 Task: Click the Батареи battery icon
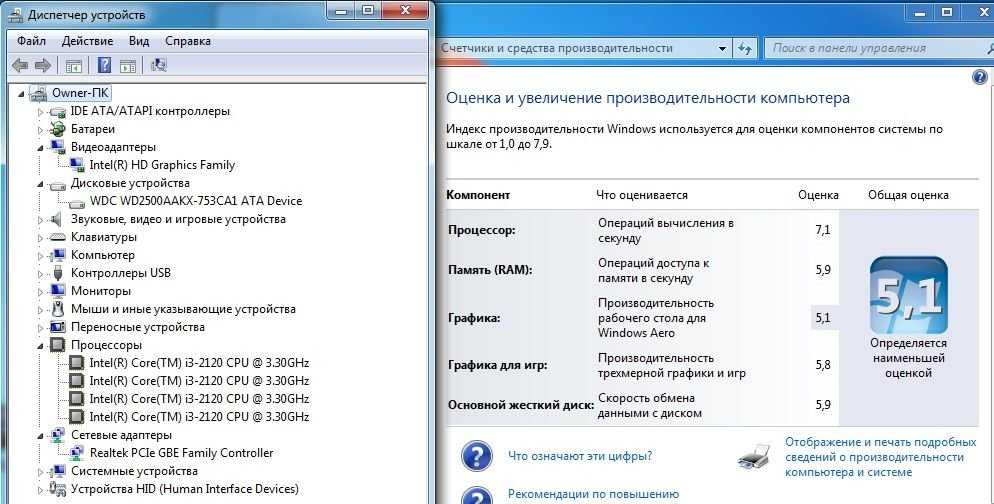[x=58, y=129]
